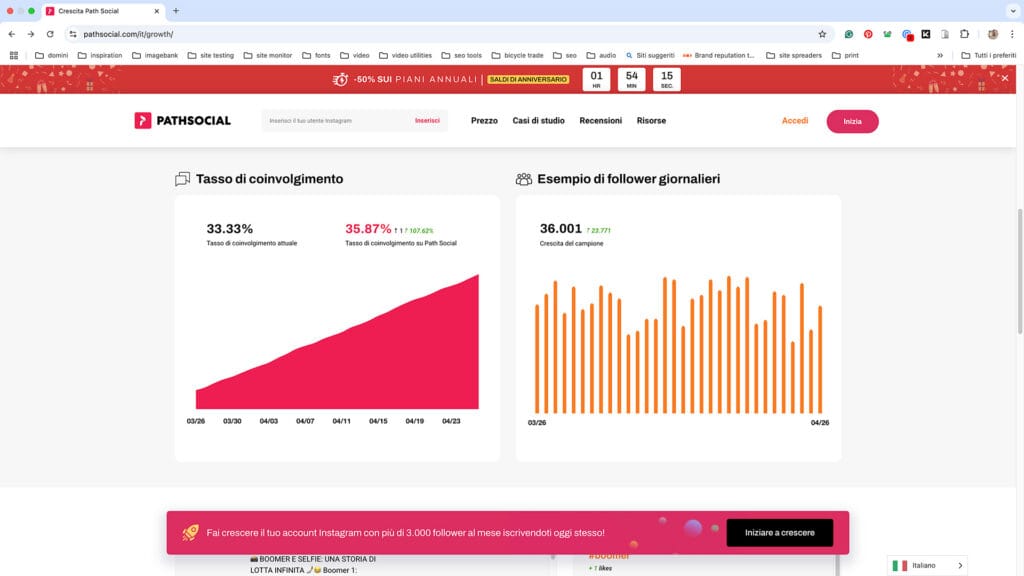The height and width of the screenshot is (576, 1024).
Task: Go back to the previous page
Action: (x=12, y=34)
